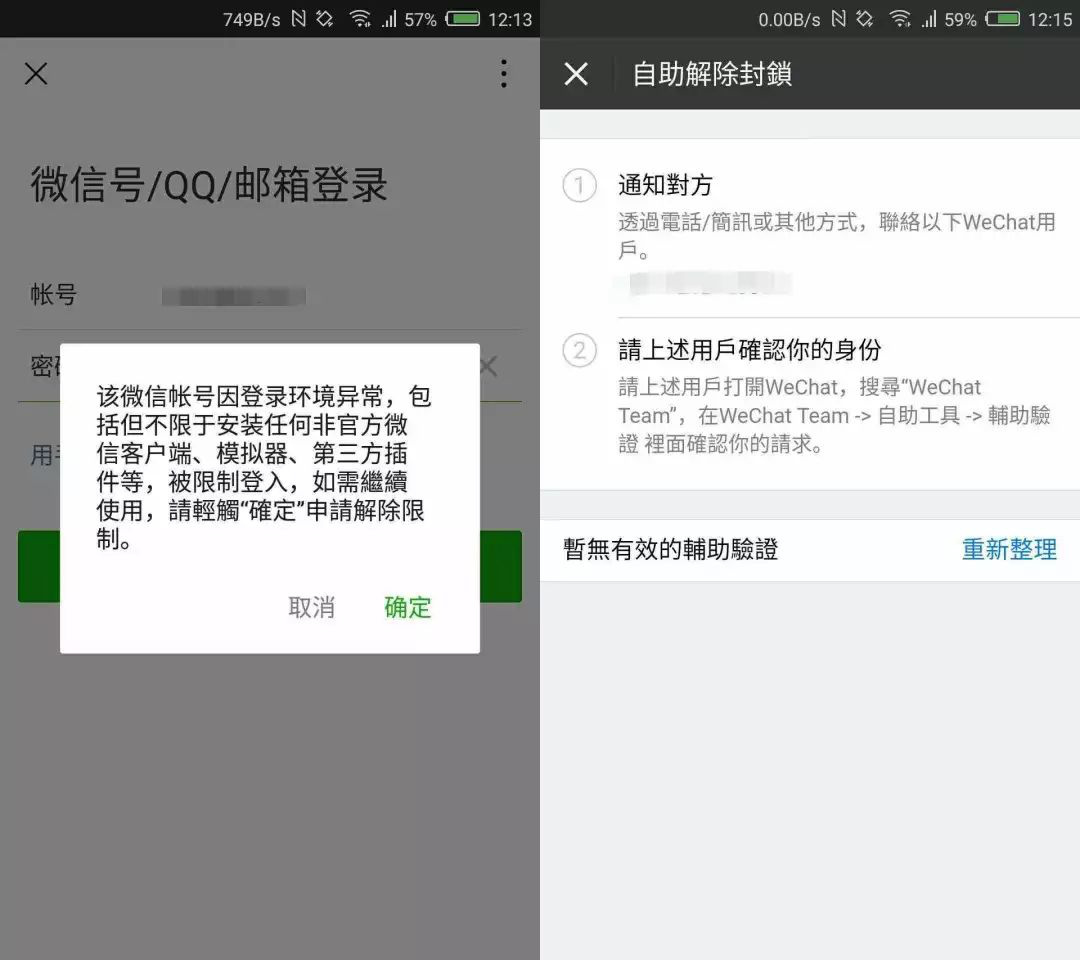Image resolution: width=1080 pixels, height=960 pixels.
Task: Tap the 帐号 field label
Action: point(53,294)
